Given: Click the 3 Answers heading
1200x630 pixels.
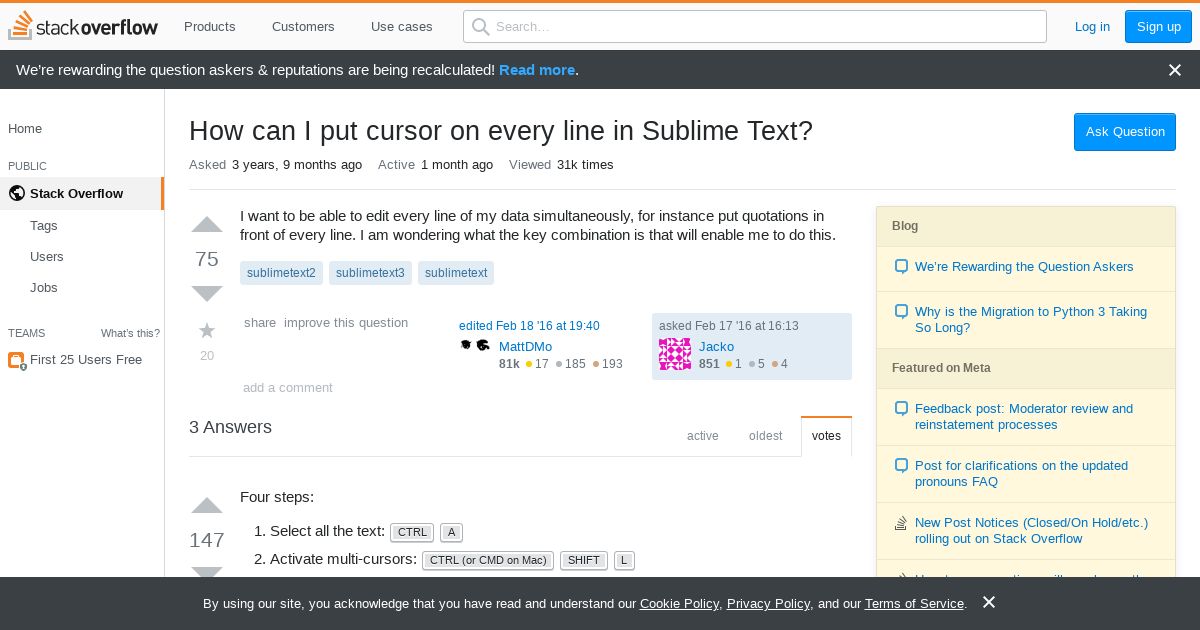Looking at the screenshot, I should tap(230, 427).
